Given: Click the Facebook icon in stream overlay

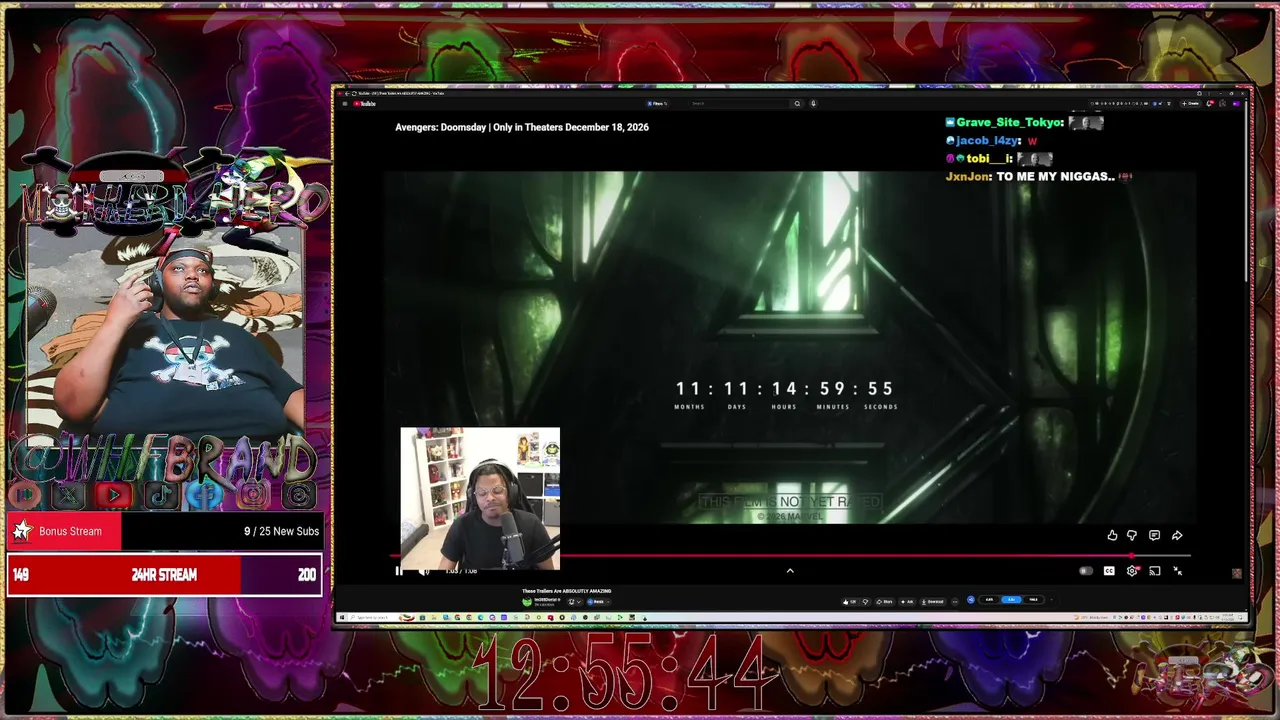Looking at the screenshot, I should pyautogui.click(x=206, y=494).
